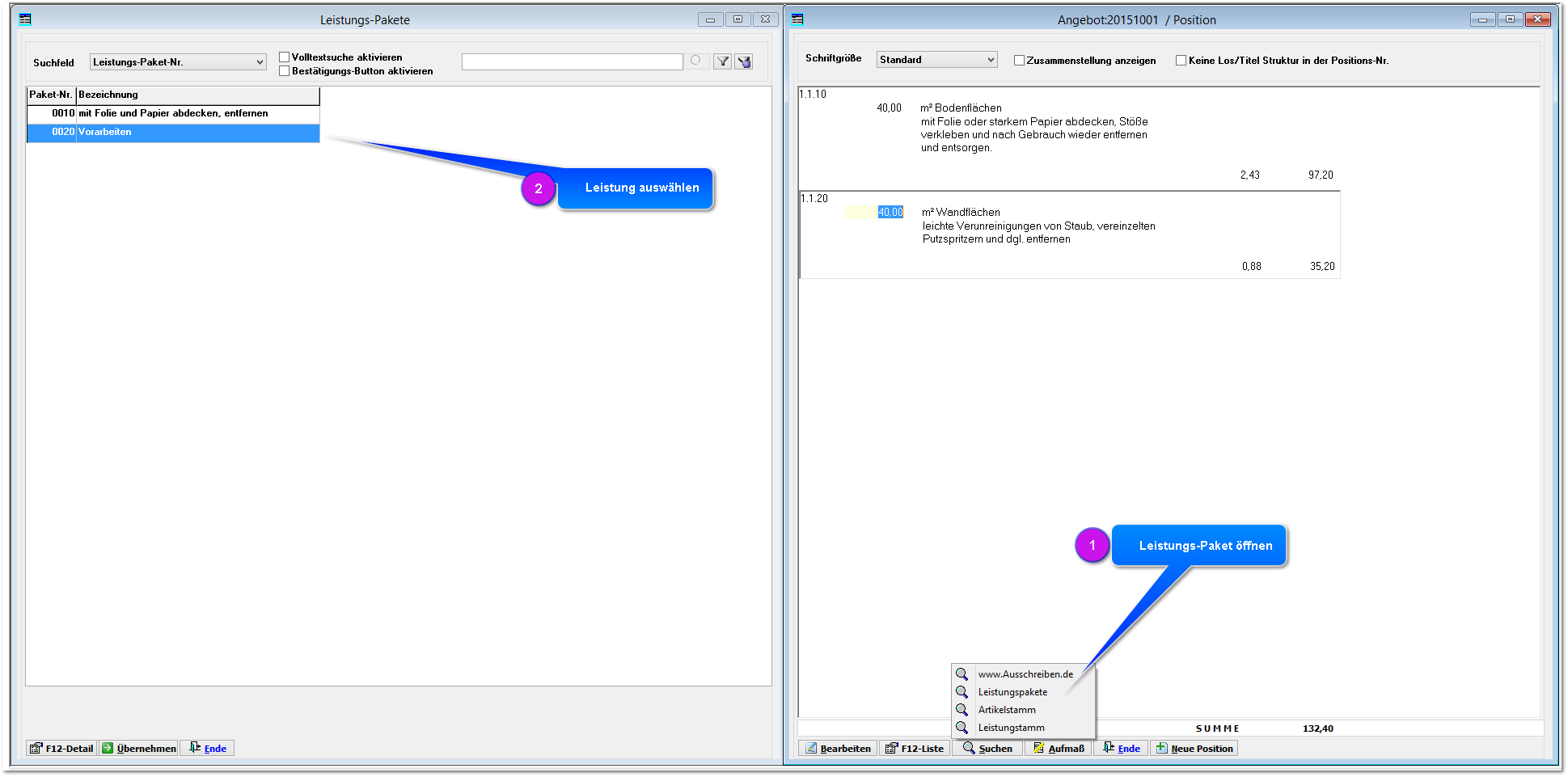Click the Bezeichnung column header

[x=198, y=95]
